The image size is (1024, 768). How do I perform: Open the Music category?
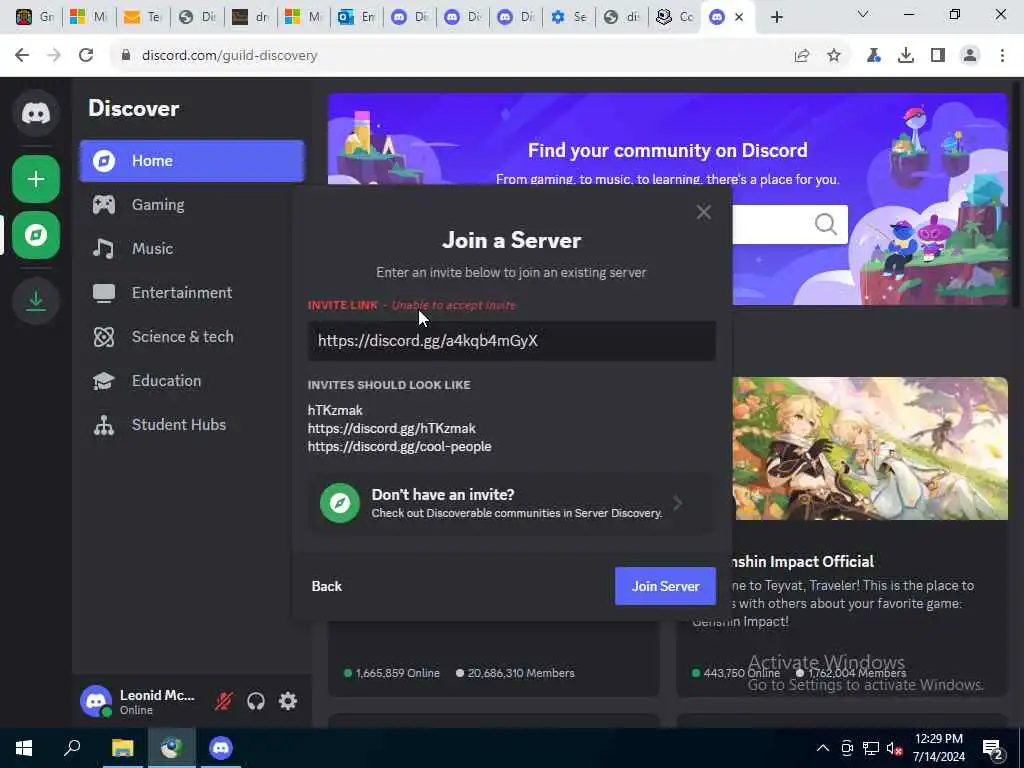pos(192,249)
